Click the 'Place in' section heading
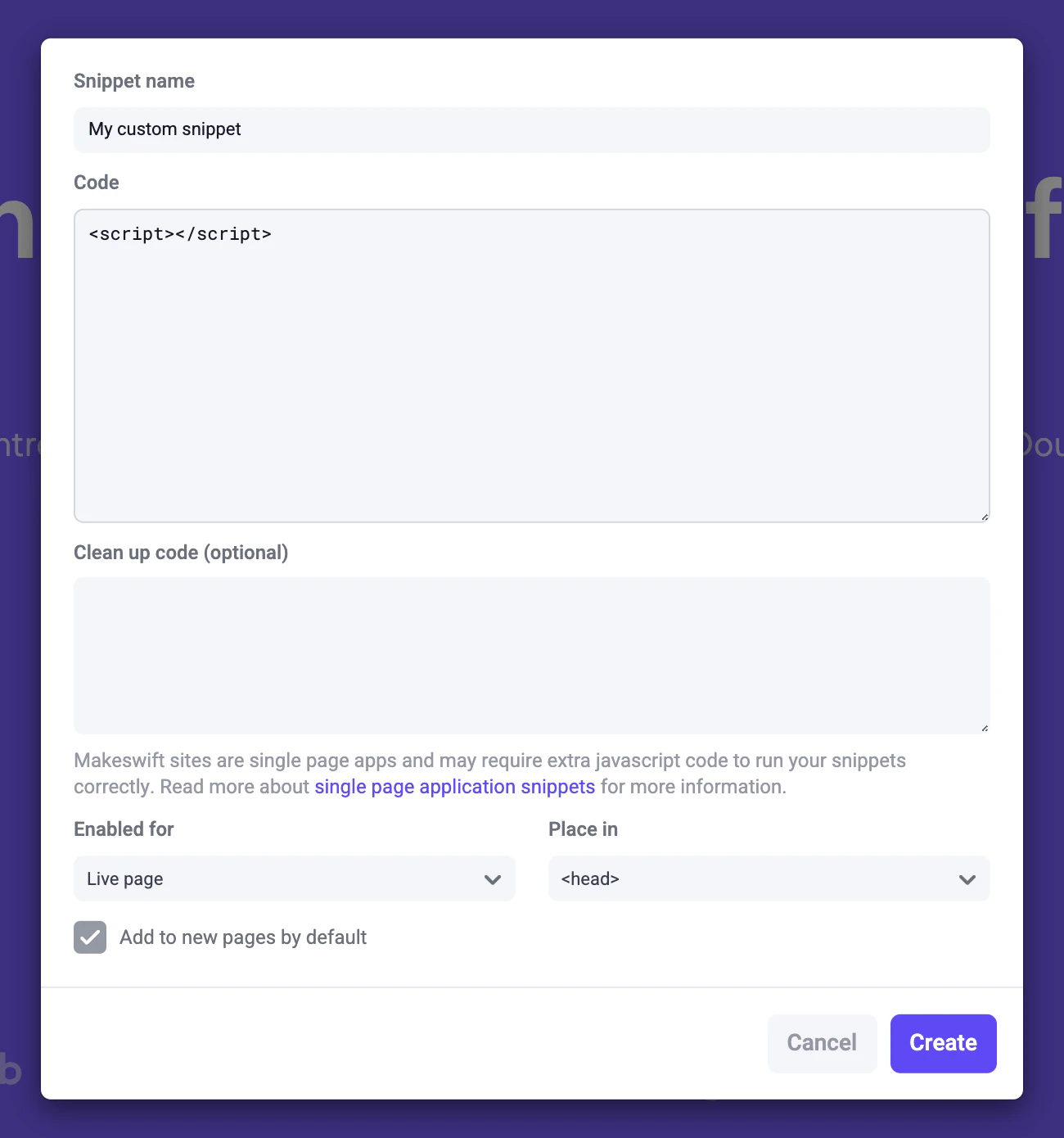 click(x=583, y=829)
